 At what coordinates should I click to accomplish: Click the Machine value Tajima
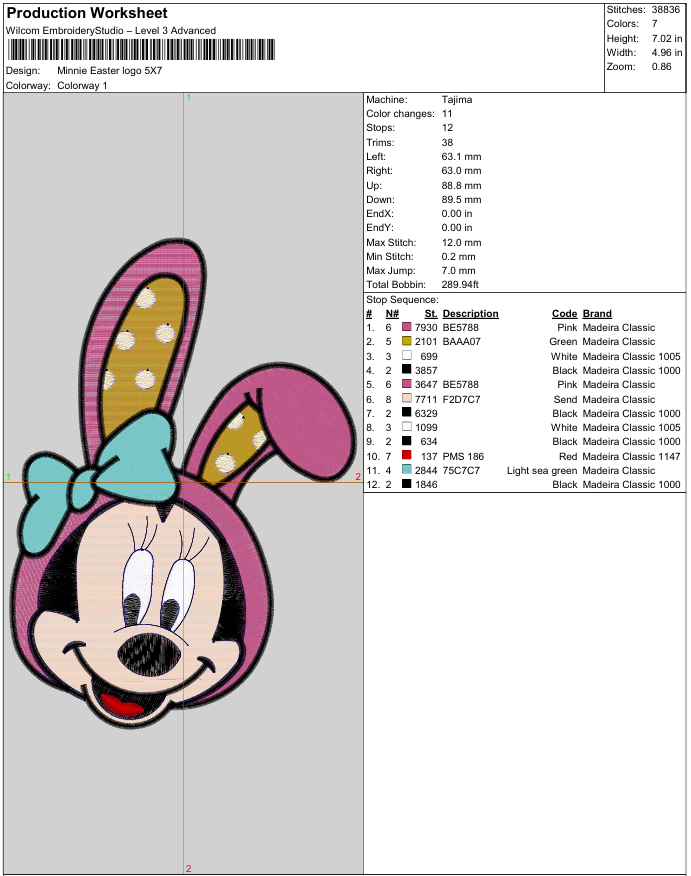click(457, 100)
